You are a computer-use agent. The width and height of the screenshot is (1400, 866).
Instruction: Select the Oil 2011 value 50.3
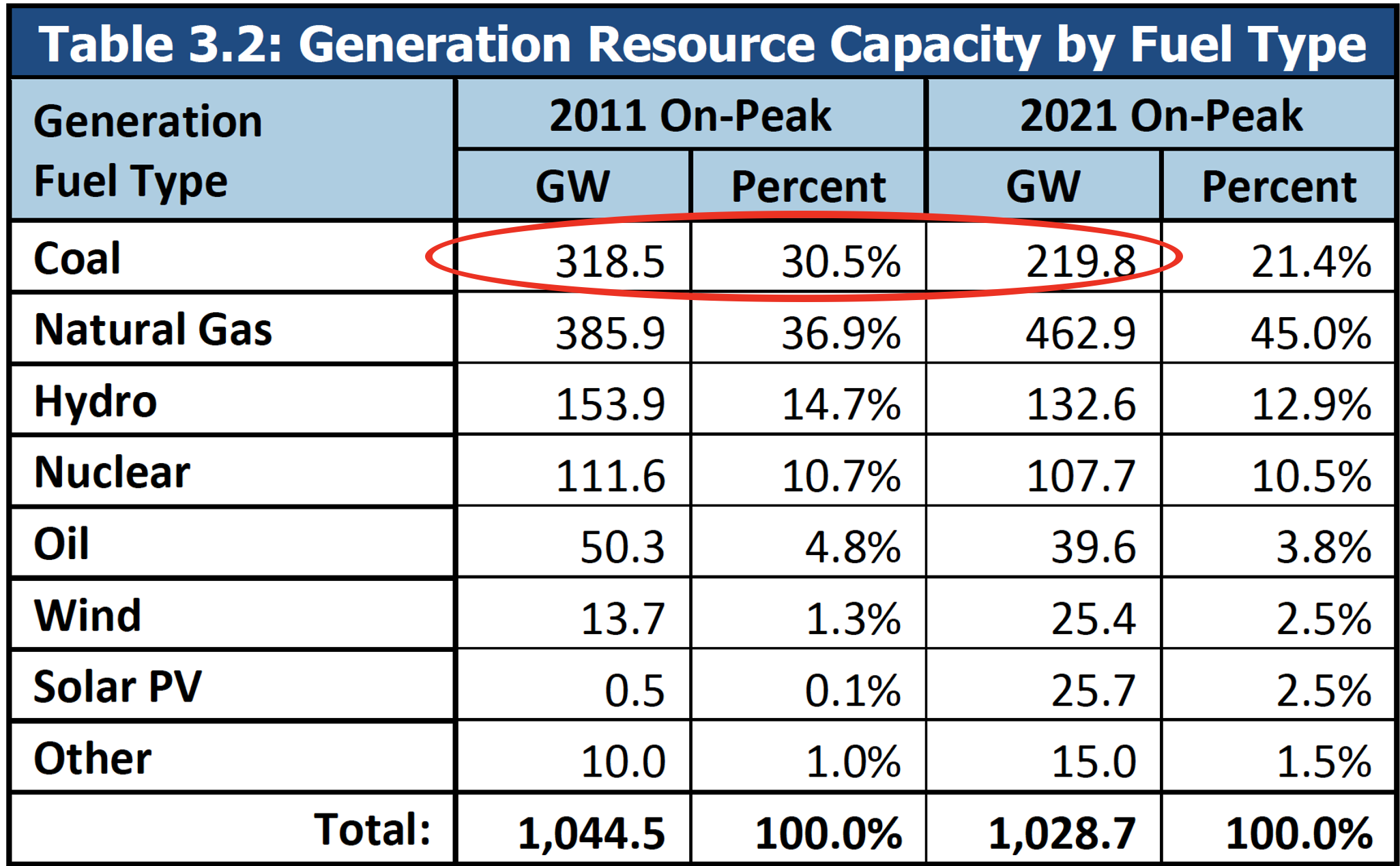coord(622,547)
